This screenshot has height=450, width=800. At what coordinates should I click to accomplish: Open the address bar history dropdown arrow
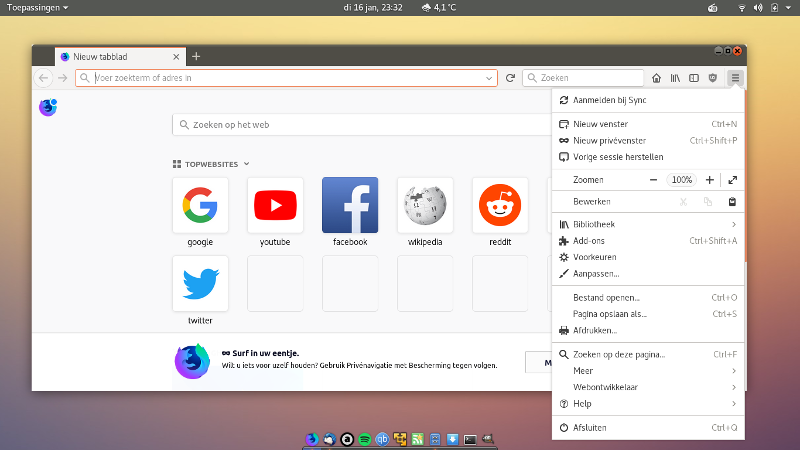tap(489, 78)
